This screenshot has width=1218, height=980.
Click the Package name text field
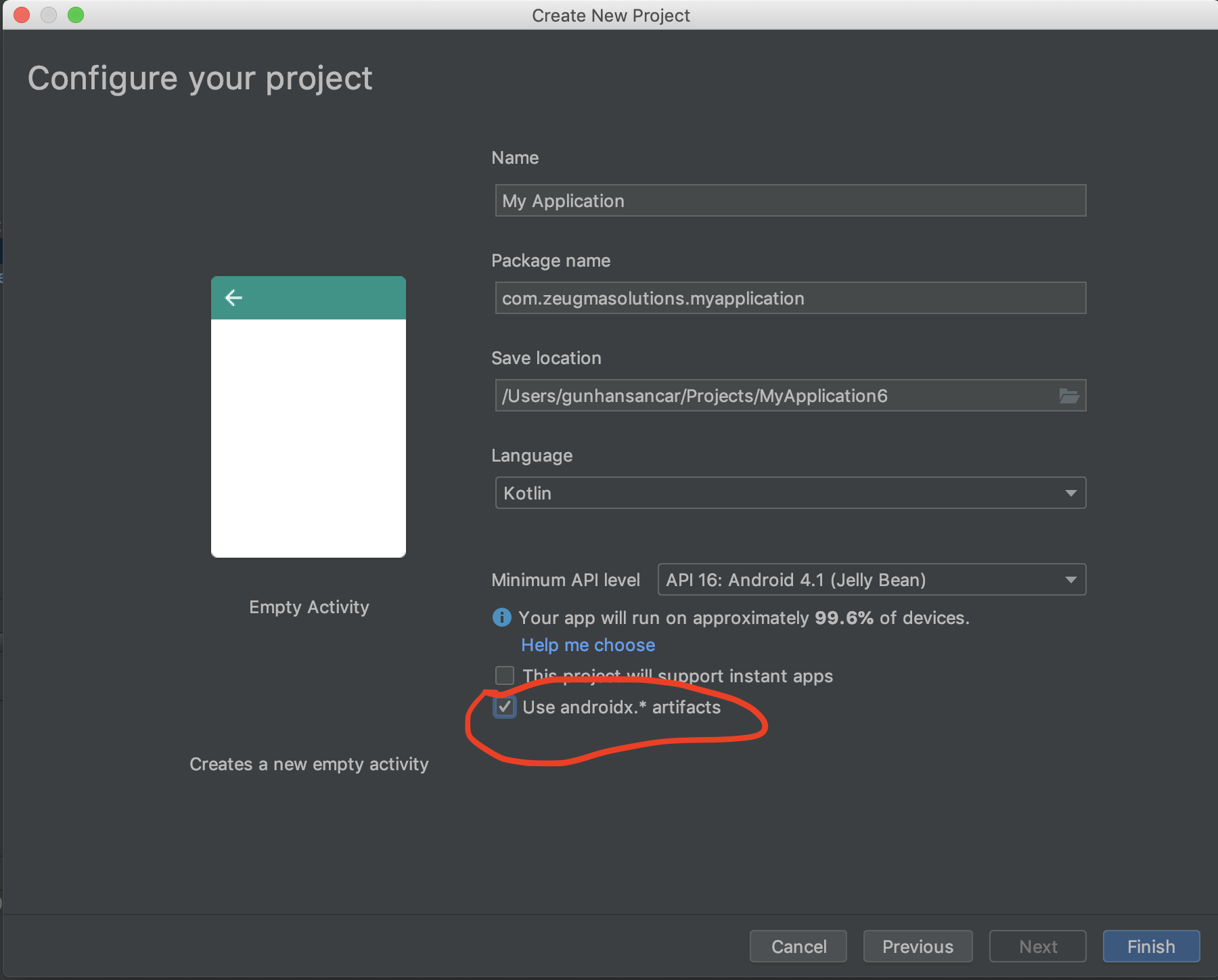coord(789,298)
